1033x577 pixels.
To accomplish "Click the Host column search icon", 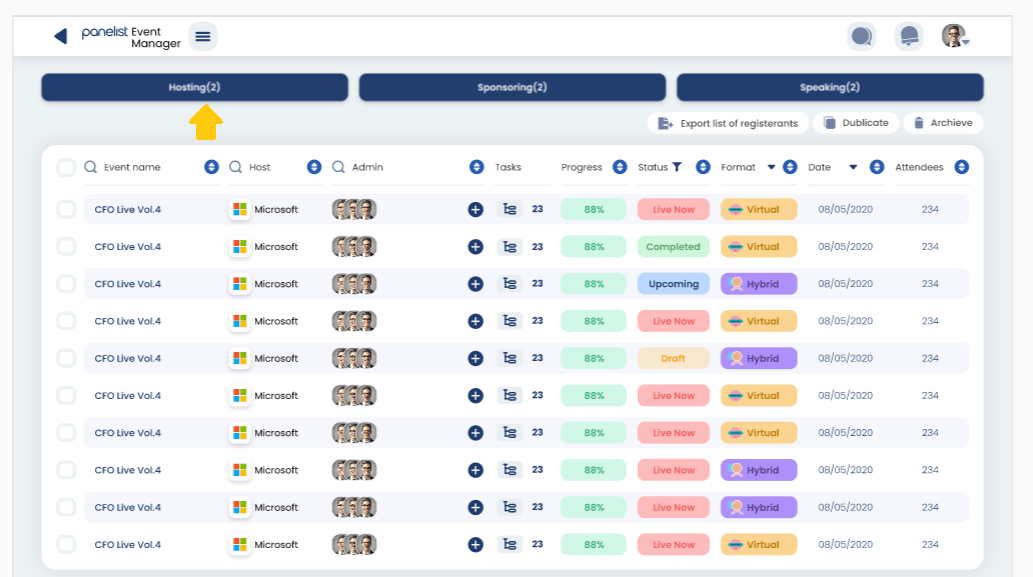I will pos(235,167).
